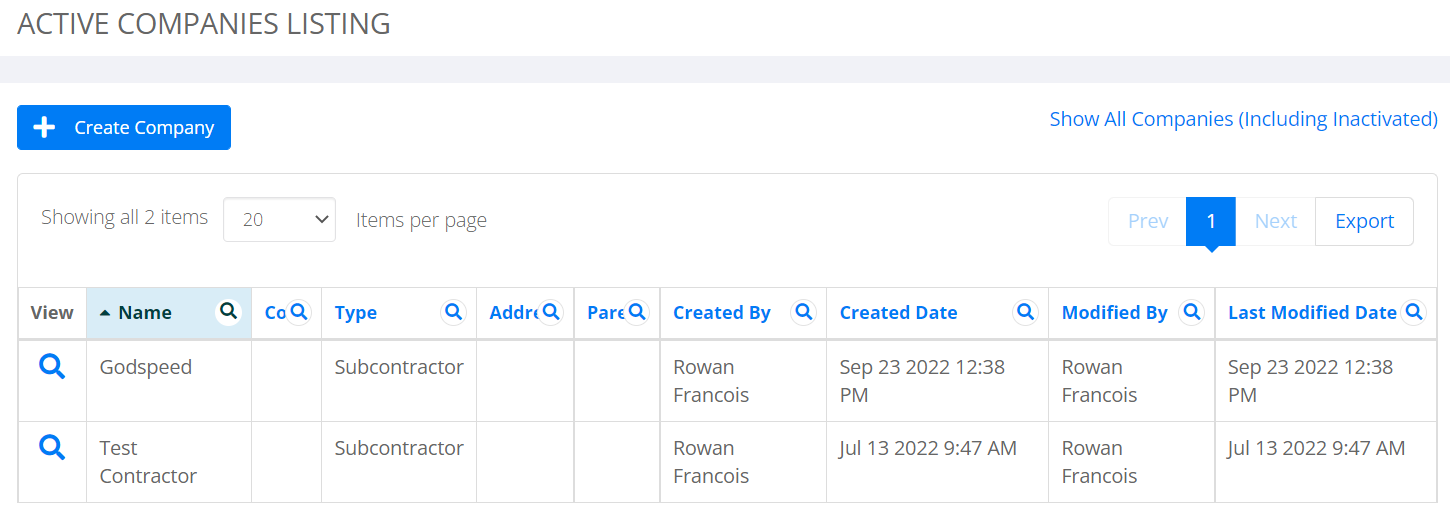Filter the Created By column

[x=803, y=312]
